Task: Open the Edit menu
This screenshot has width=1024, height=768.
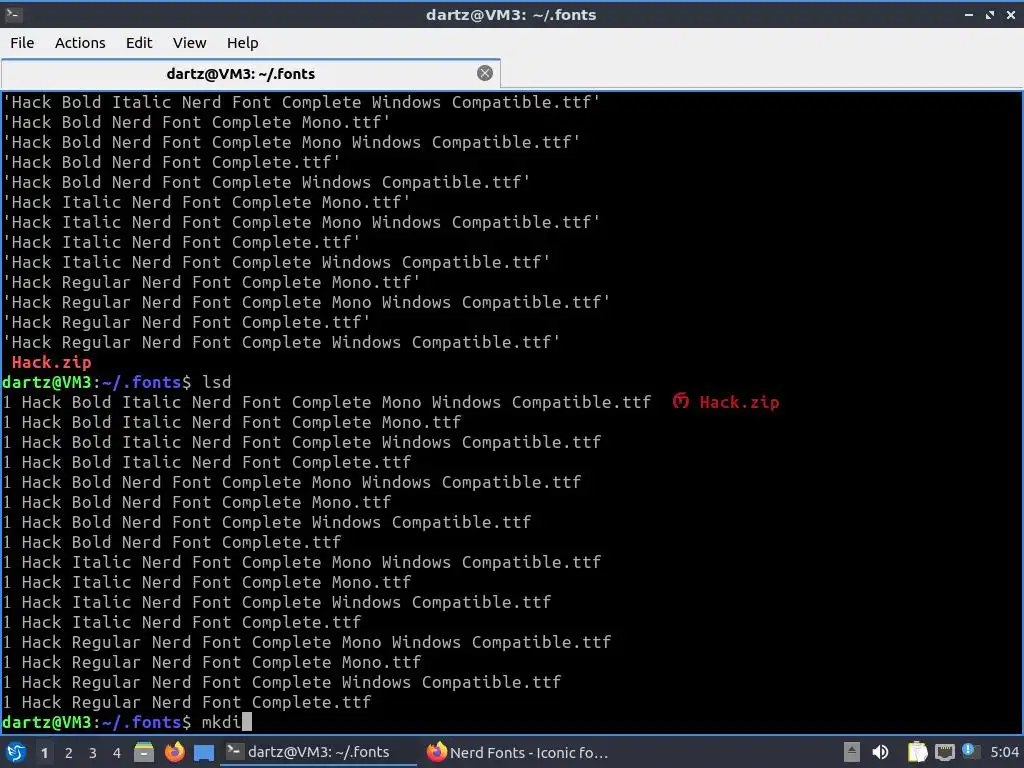Action: coord(138,43)
